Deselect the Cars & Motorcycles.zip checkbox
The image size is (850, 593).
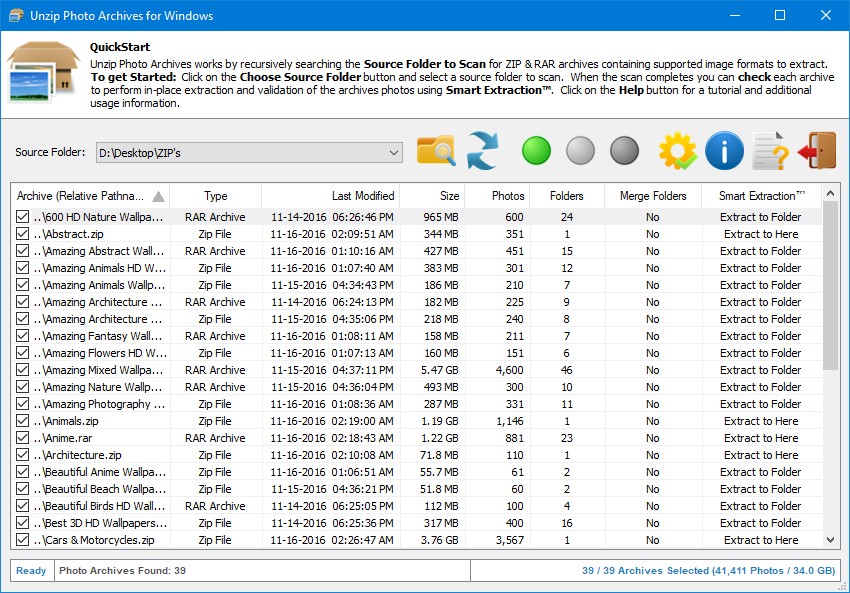[24, 540]
